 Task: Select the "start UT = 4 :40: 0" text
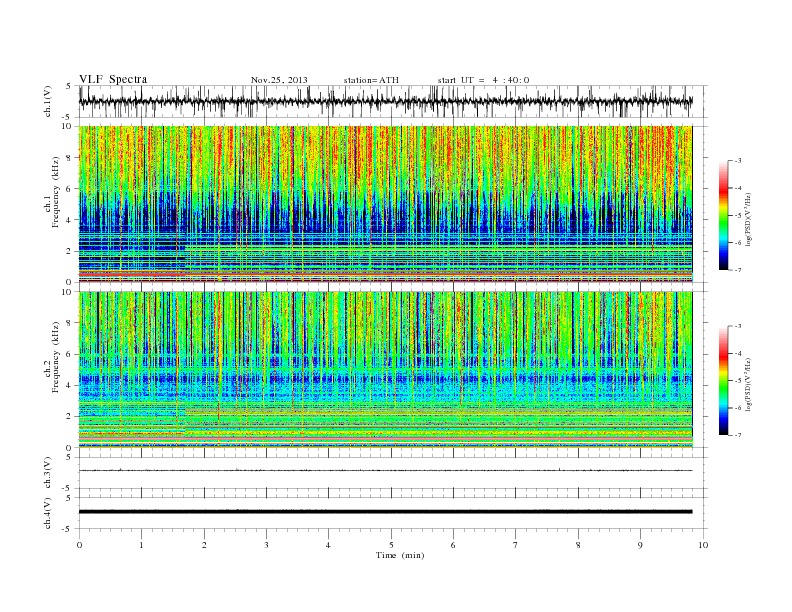[483, 80]
